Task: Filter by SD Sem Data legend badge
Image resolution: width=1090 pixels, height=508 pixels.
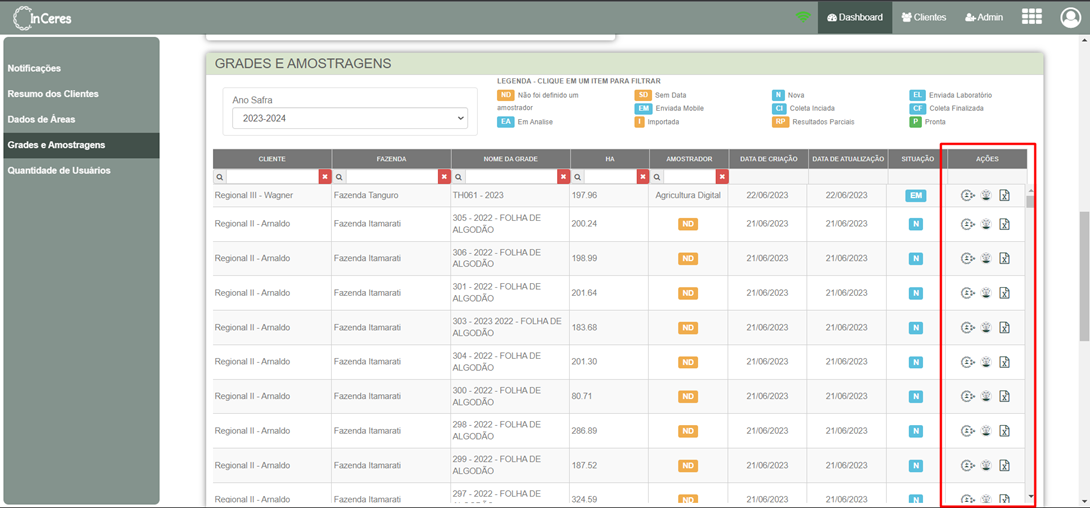Action: 643,95
